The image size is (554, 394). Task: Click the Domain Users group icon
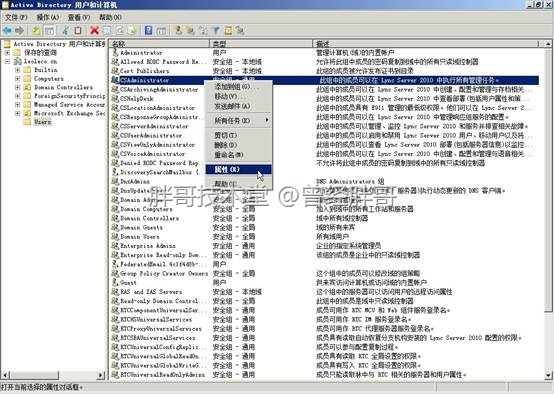[115, 237]
